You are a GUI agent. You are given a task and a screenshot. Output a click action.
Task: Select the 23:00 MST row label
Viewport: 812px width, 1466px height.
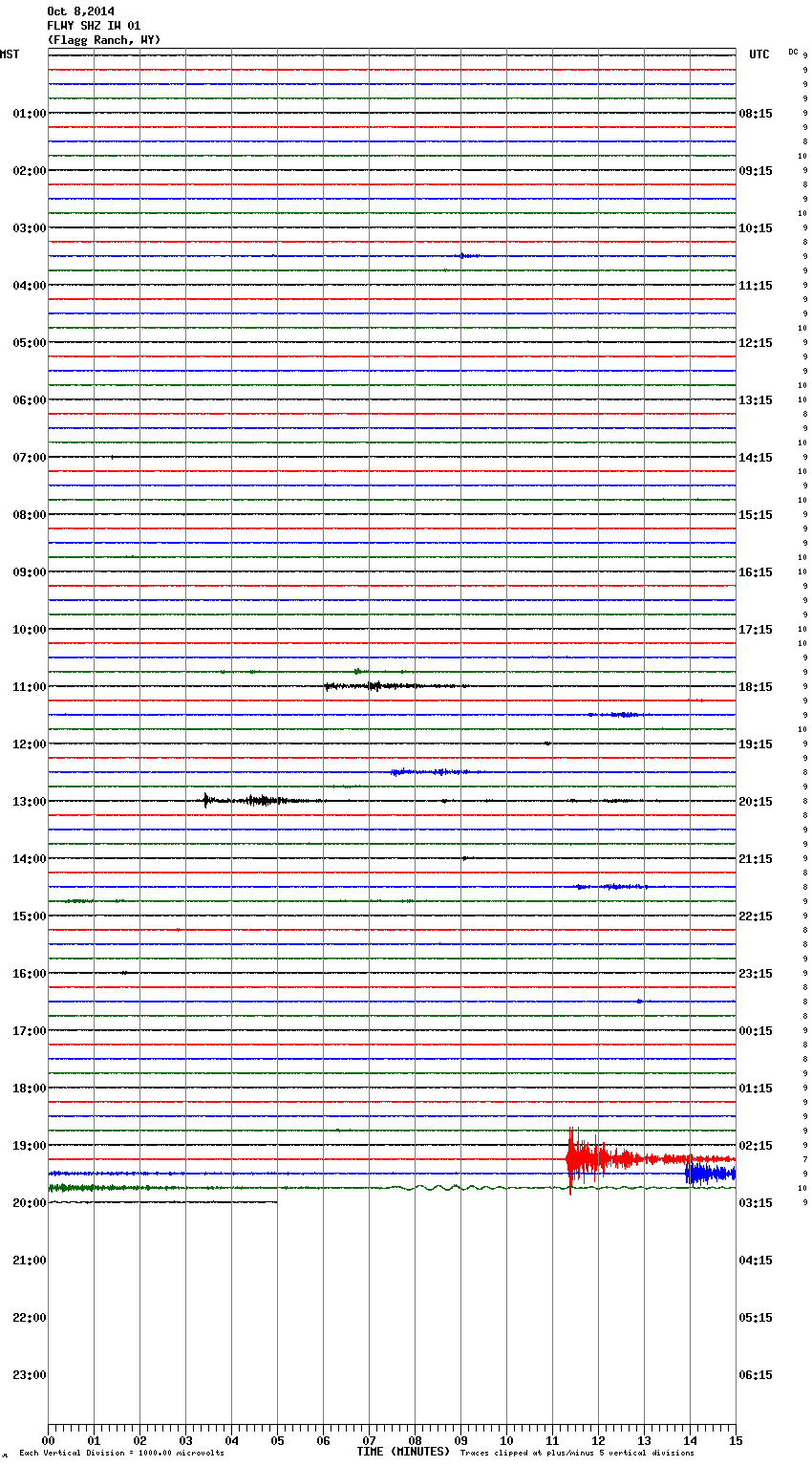(x=29, y=1375)
